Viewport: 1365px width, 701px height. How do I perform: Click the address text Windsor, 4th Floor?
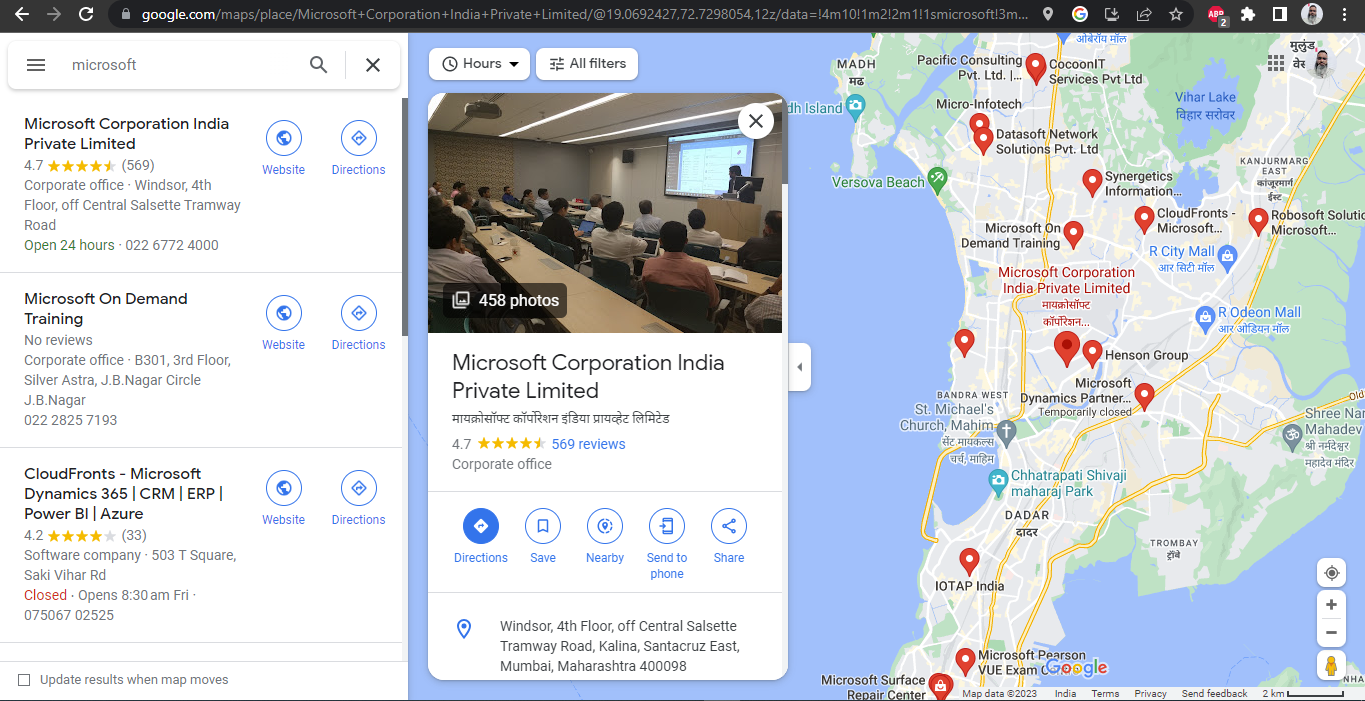click(619, 646)
